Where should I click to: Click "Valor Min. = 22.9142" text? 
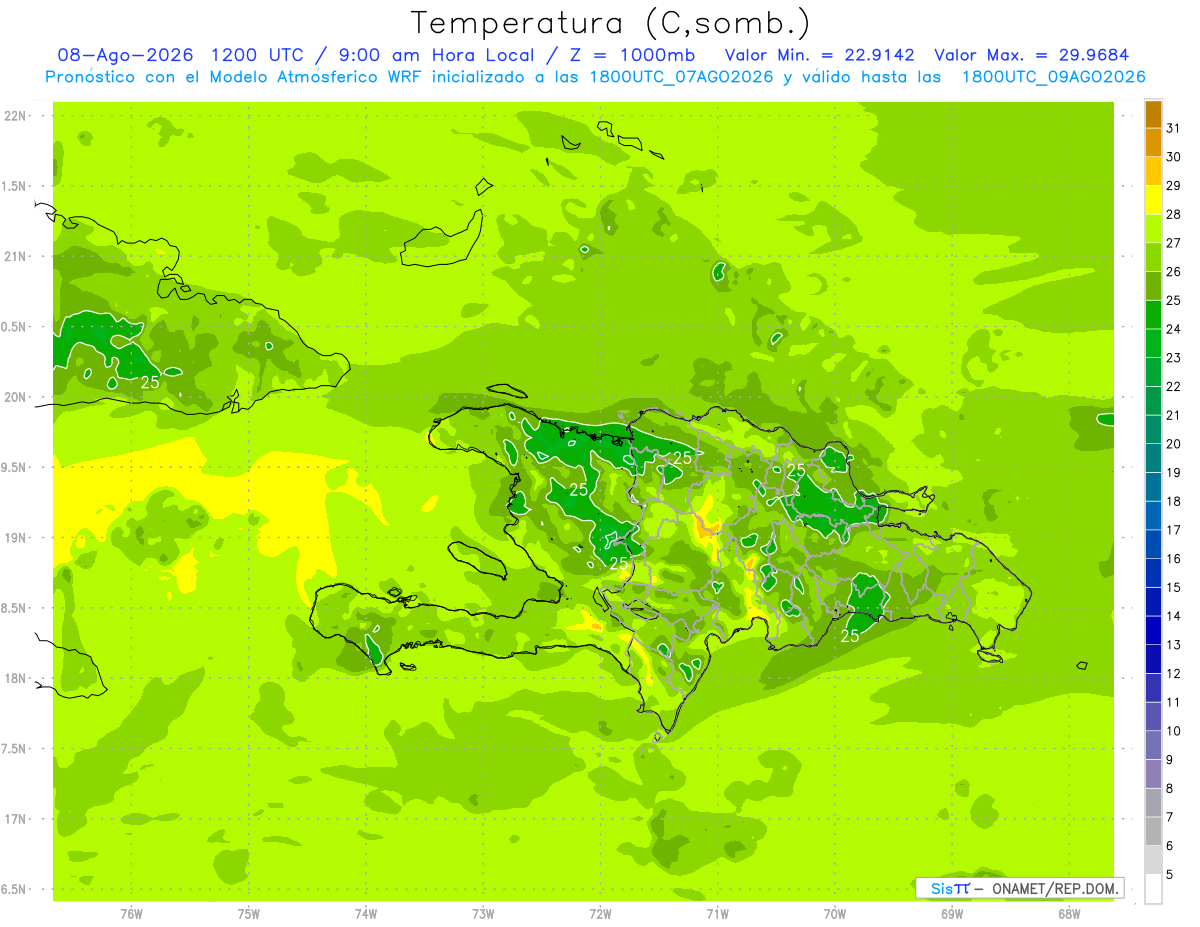(819, 55)
